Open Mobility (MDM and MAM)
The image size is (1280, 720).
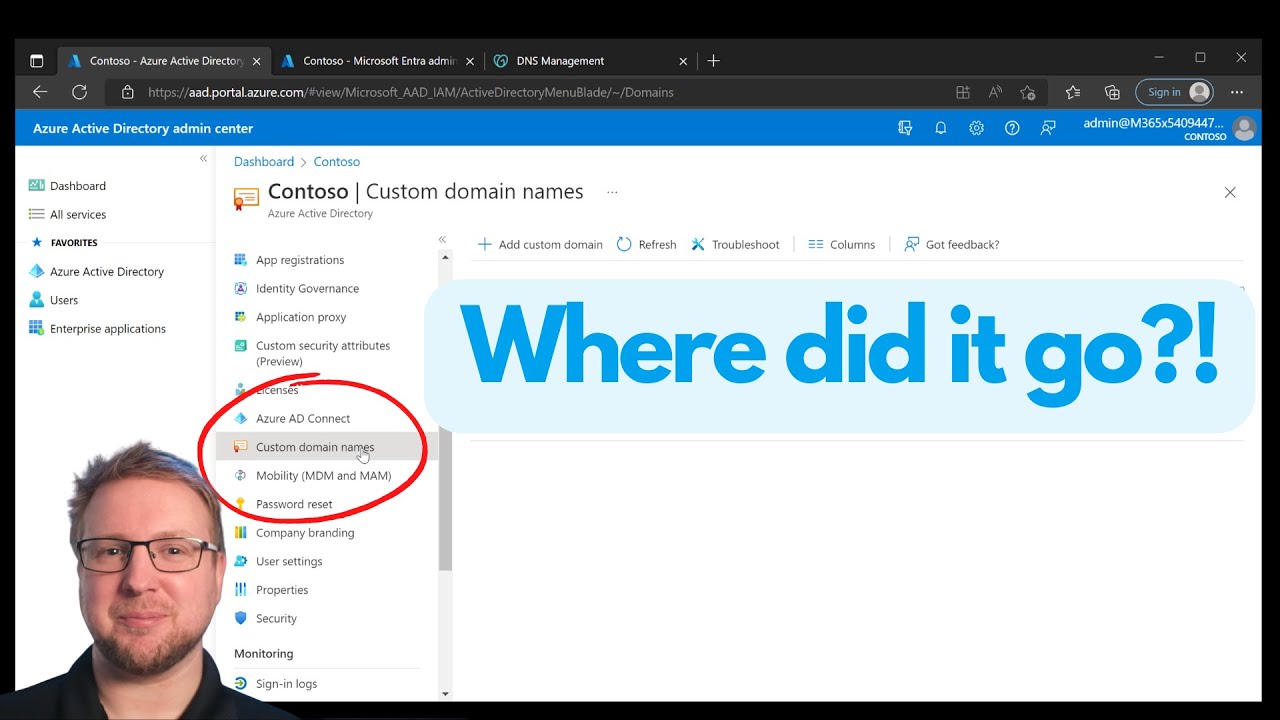point(323,476)
